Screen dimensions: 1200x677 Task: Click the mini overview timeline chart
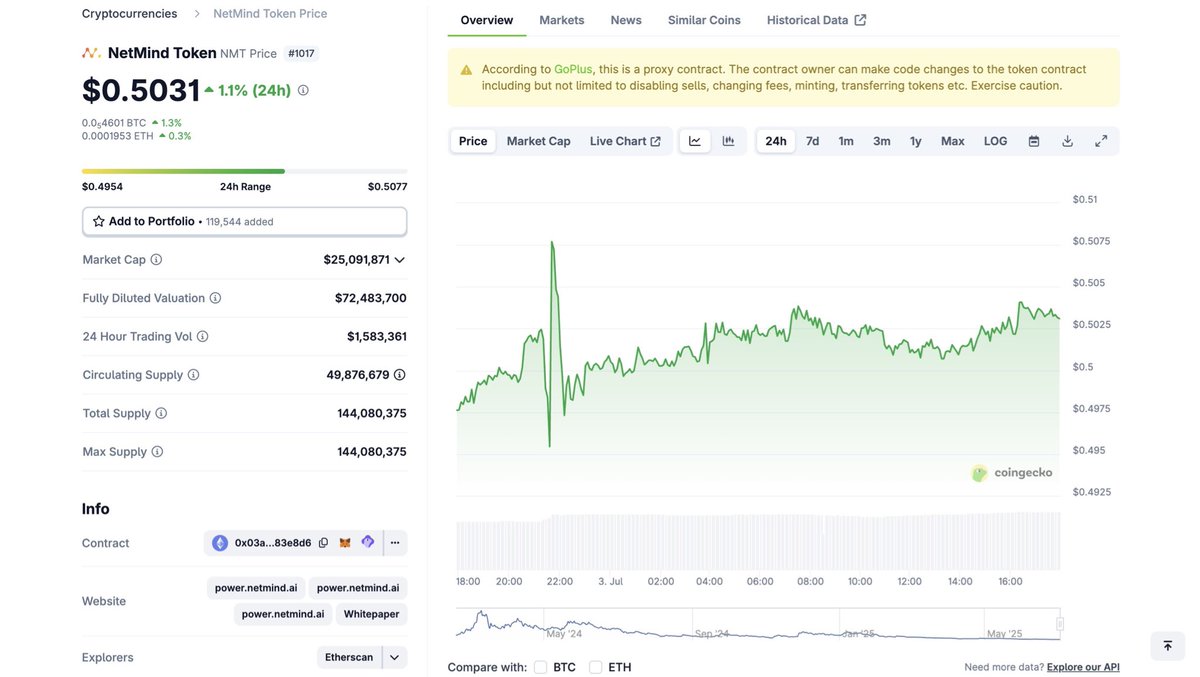pyautogui.click(x=757, y=624)
